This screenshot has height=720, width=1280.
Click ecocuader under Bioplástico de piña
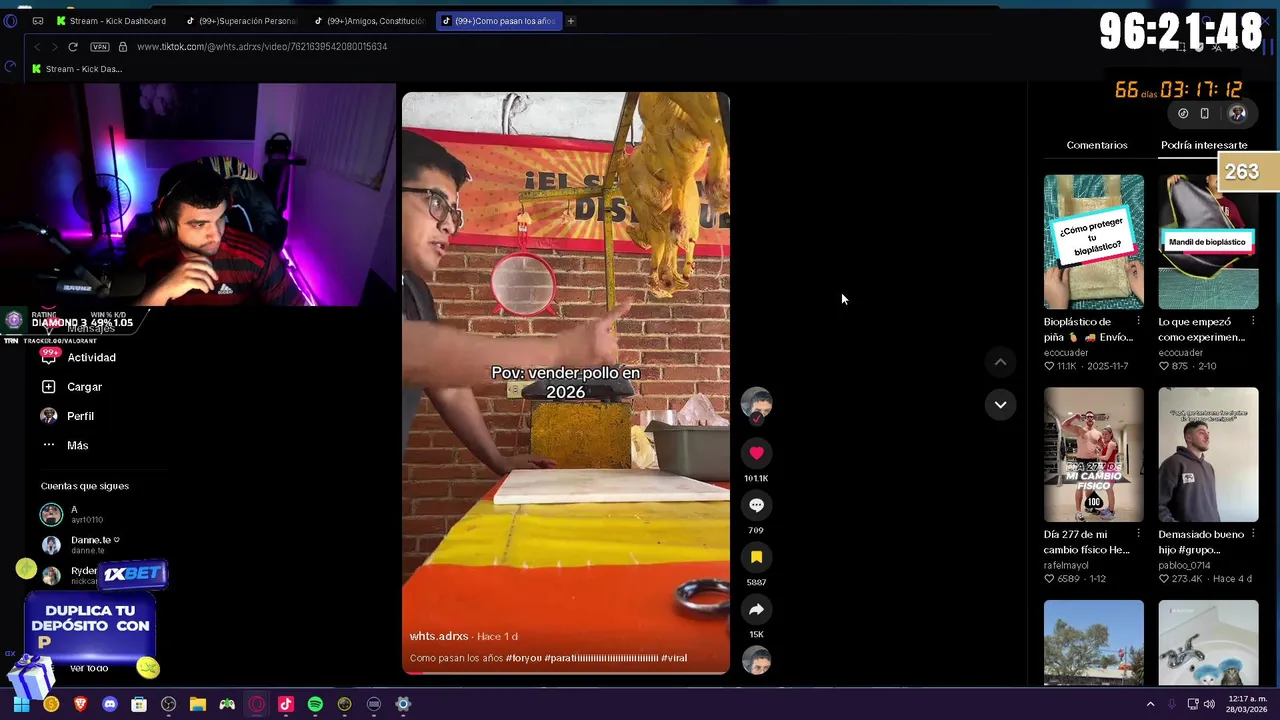click(x=1066, y=352)
